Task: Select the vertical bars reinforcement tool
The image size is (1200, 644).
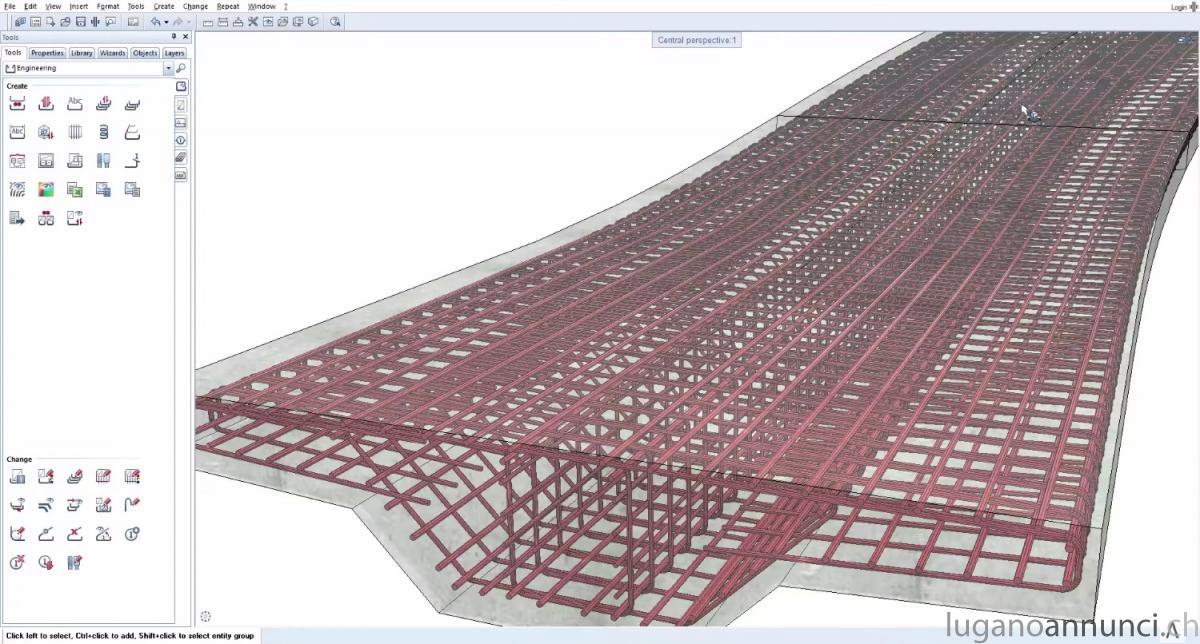Action: (75, 132)
